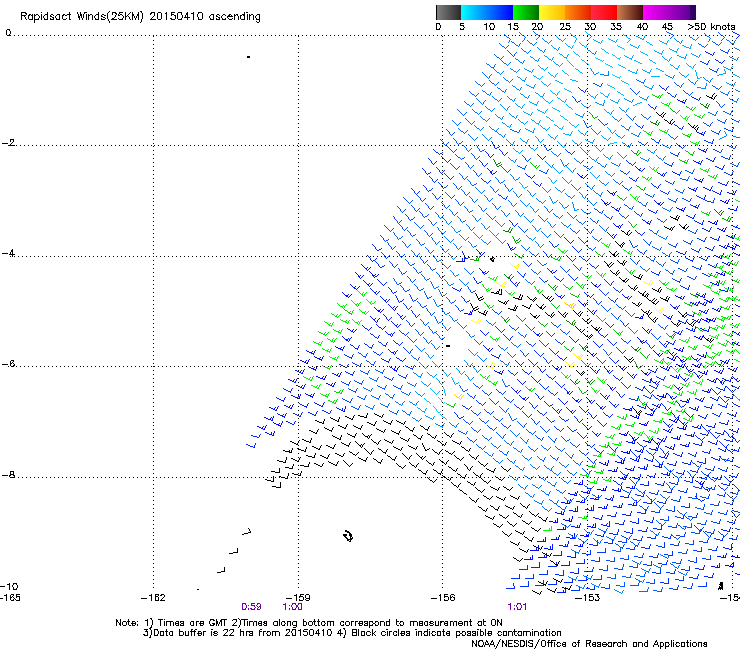Click the '>50 knots' legend label
The width and height of the screenshot is (740, 650).
click(x=711, y=27)
